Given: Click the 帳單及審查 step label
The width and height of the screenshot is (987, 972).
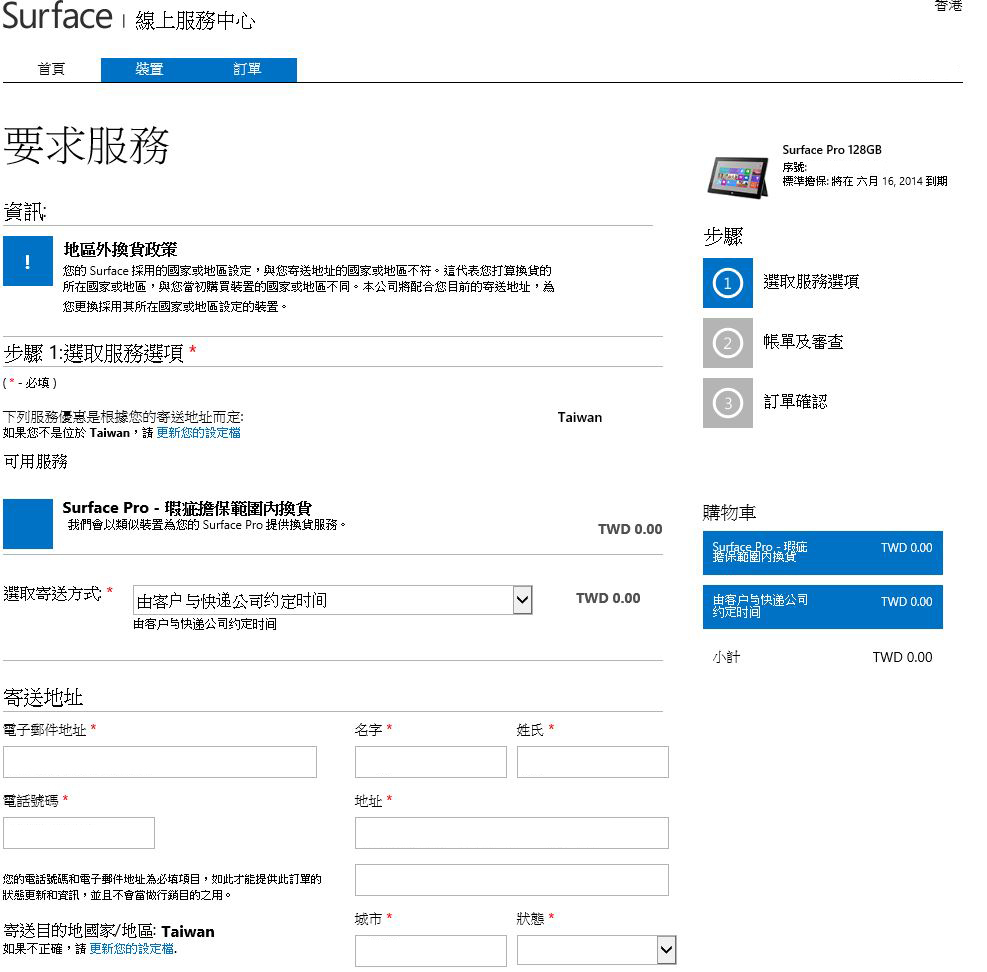Looking at the screenshot, I should (x=803, y=342).
